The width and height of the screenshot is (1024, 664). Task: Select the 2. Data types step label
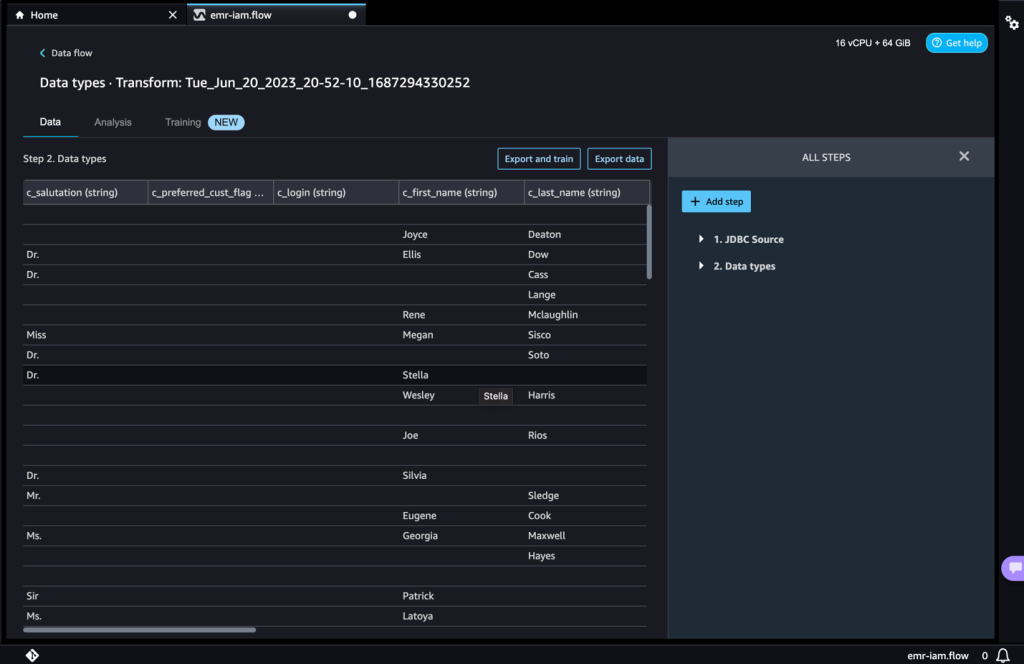(x=744, y=266)
